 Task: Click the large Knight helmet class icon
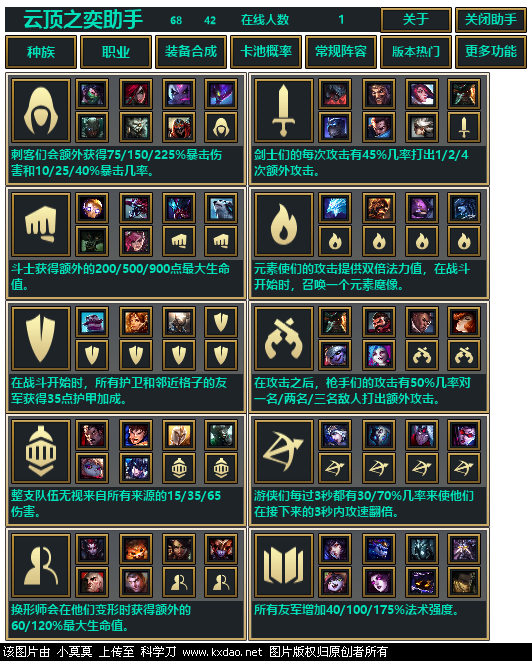coord(41,451)
